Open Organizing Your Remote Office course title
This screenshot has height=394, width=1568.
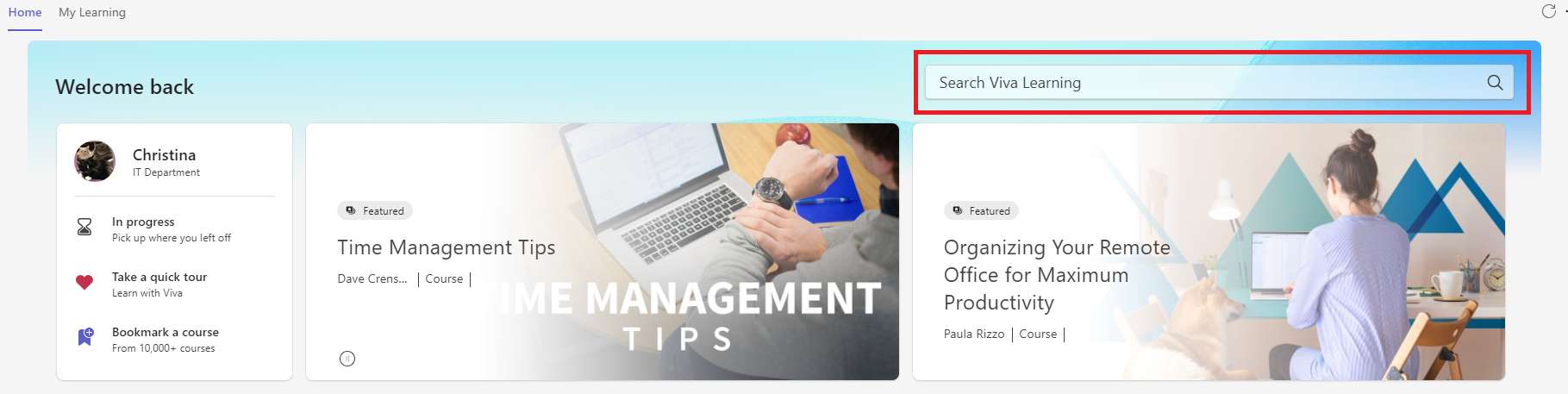coord(1057,275)
